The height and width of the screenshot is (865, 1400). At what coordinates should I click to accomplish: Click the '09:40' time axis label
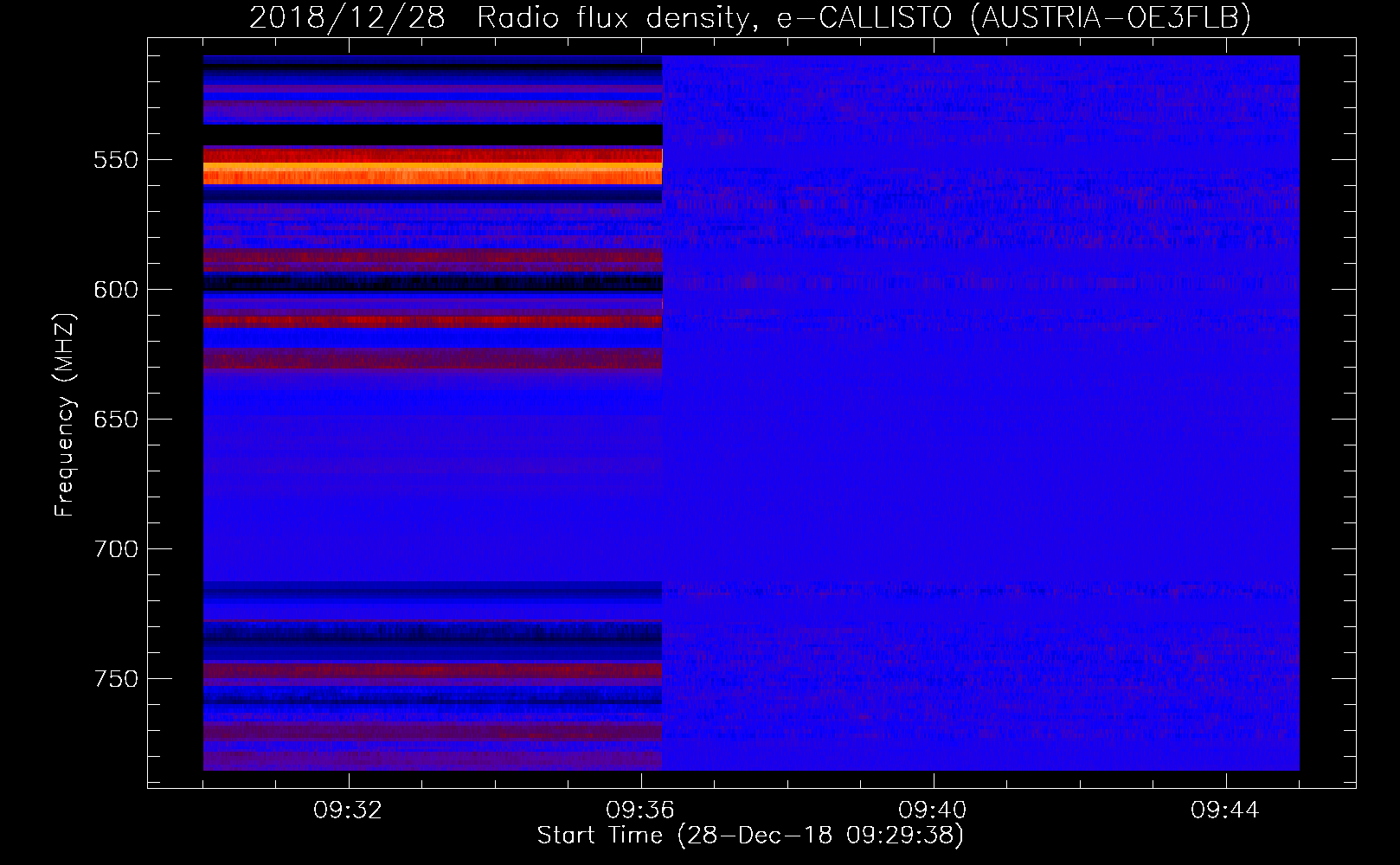coord(933,811)
